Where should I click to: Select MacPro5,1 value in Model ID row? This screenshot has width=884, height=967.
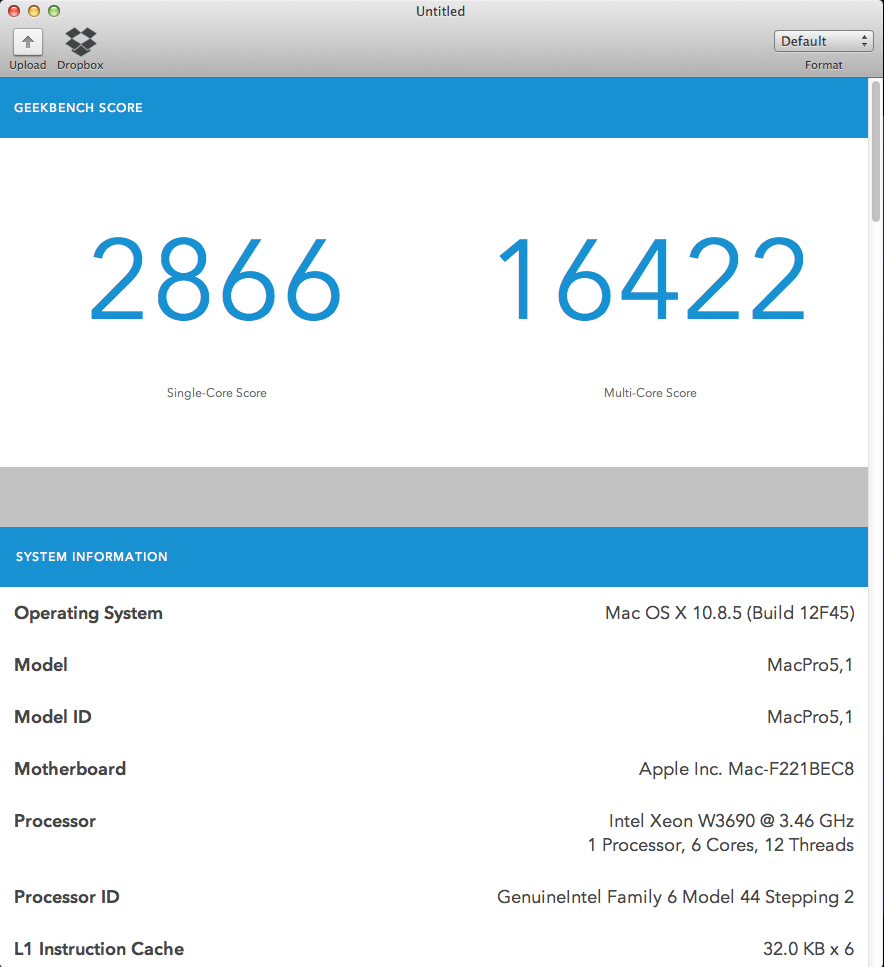(810, 717)
